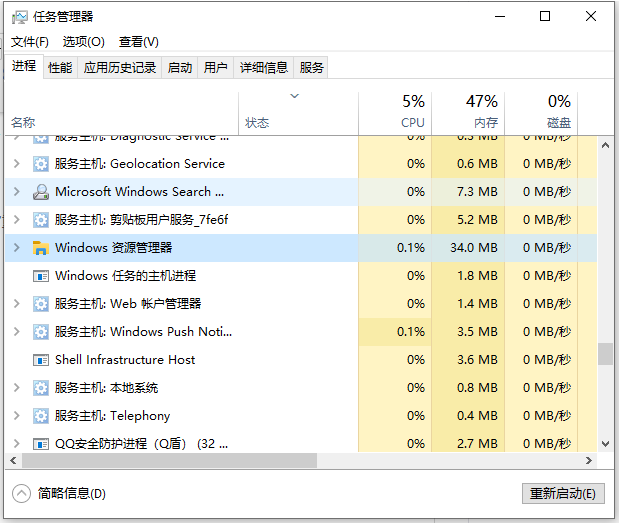Open the 文件(F) menu
Screen dimensions: 619x523
30,42
